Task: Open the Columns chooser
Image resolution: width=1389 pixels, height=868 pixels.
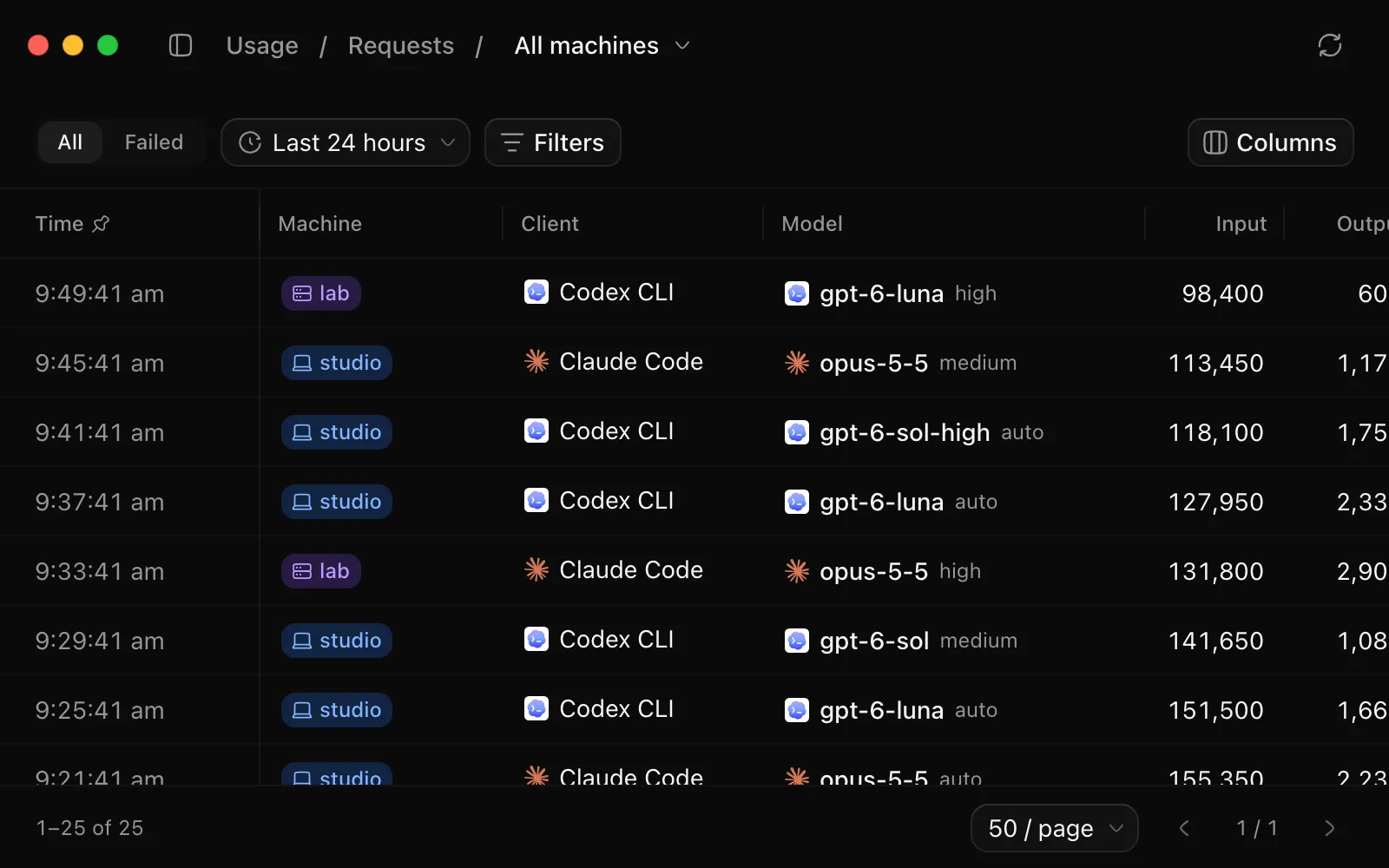Action: point(1271,142)
